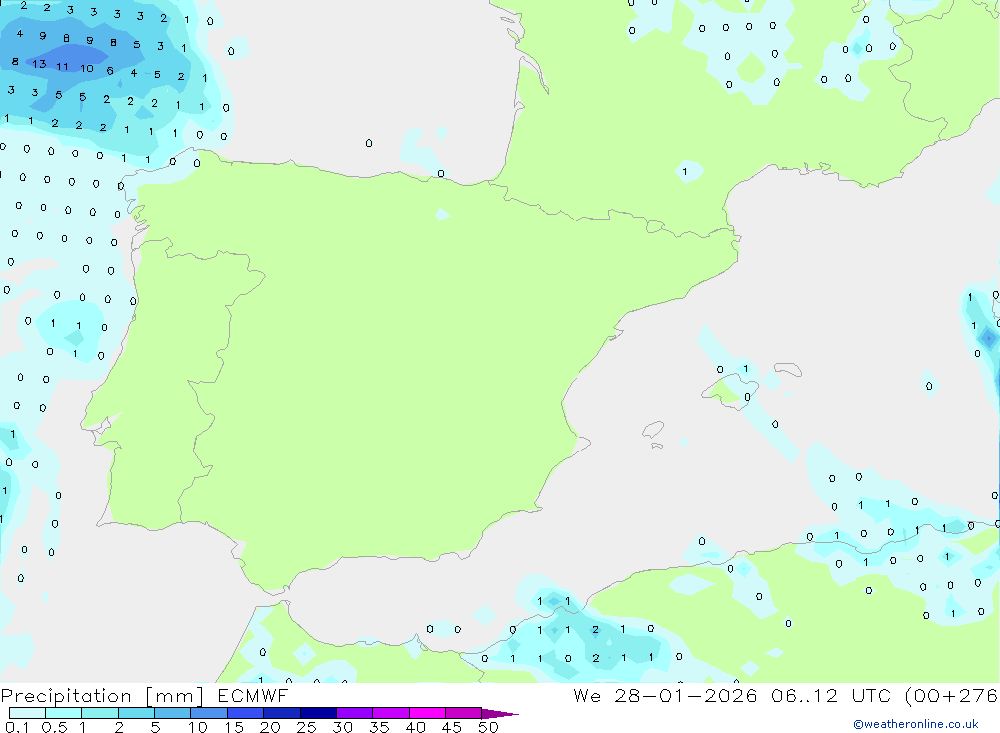Viewport: 1000px width, 733px height.
Task: Select the 35–40 mm violet legend swatch
Action: point(391,713)
